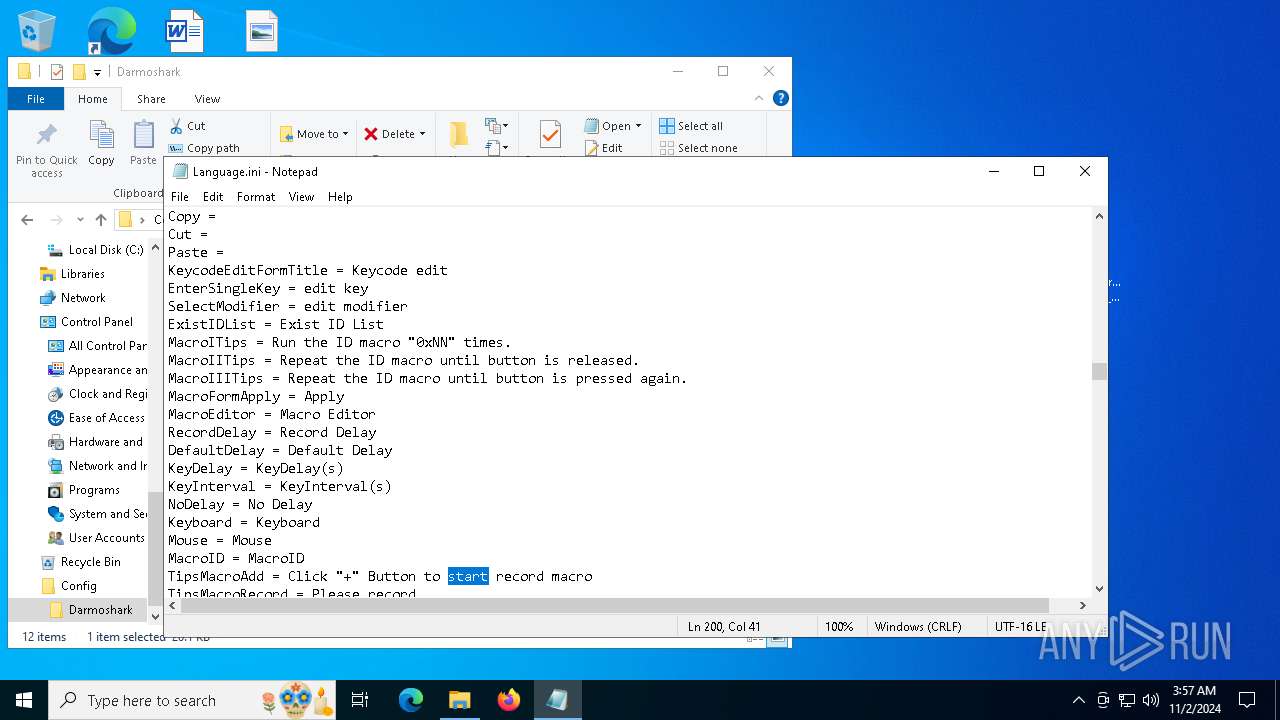Click Pin to Quick access in Explorer
This screenshot has height=720, width=1280.
47,149
